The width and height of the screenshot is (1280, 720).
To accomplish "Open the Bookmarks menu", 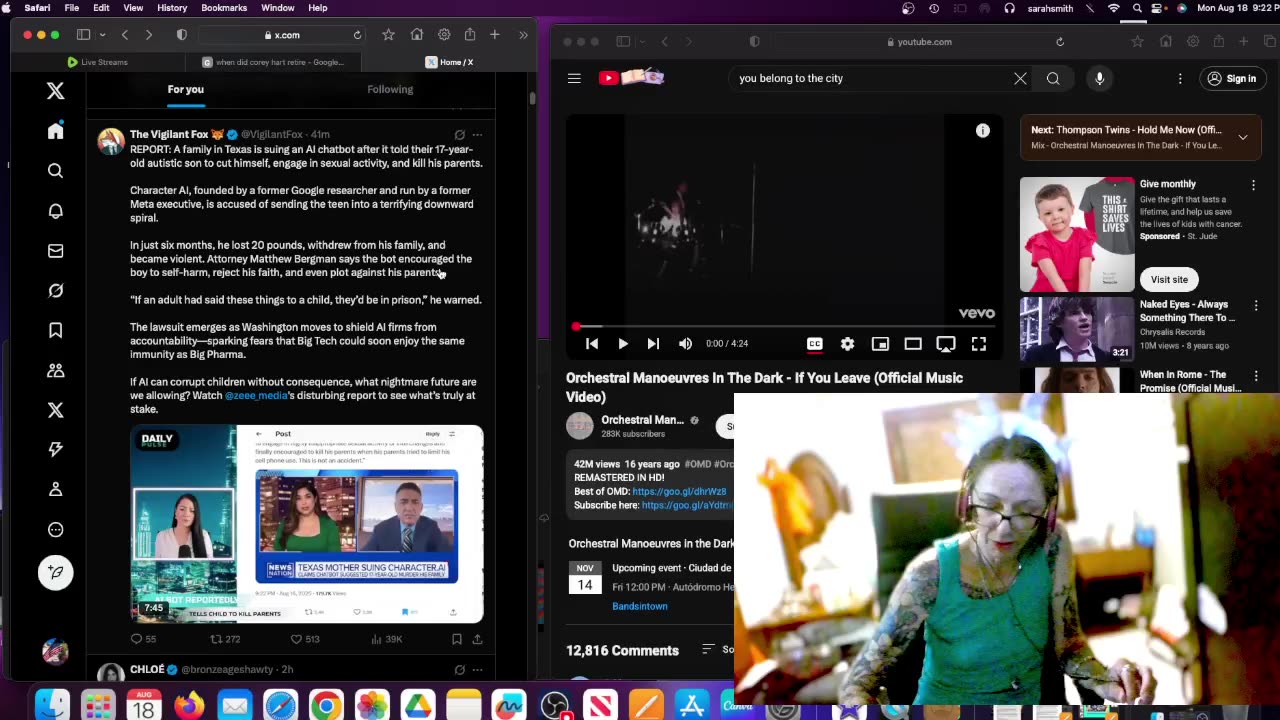I will [x=224, y=8].
